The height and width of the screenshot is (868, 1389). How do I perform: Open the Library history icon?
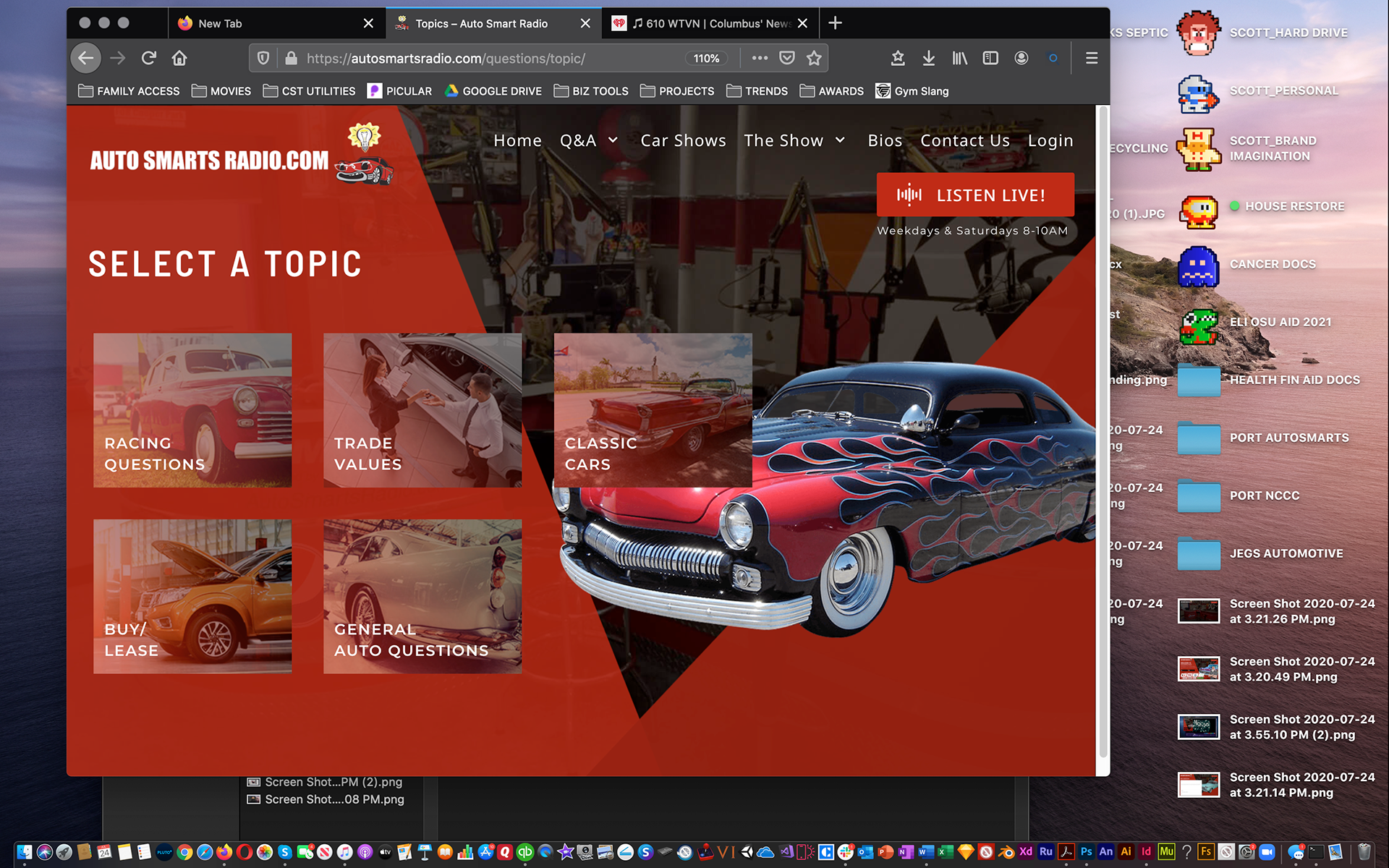pos(959,58)
